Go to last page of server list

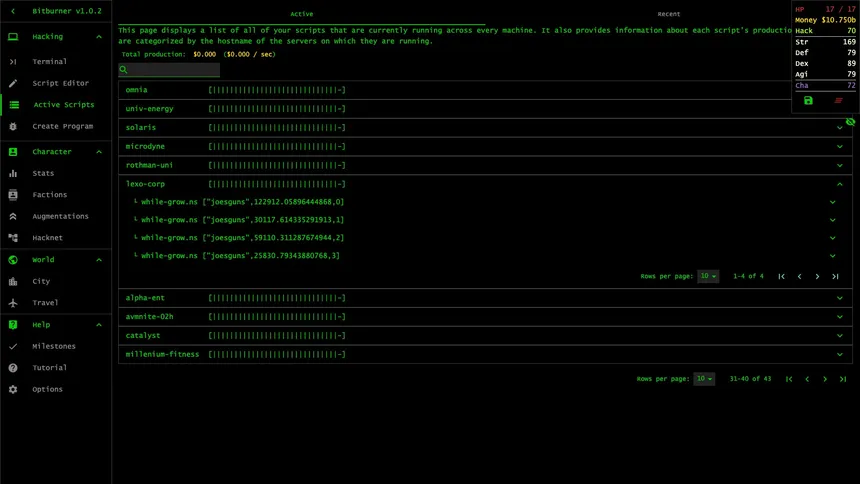pos(843,379)
